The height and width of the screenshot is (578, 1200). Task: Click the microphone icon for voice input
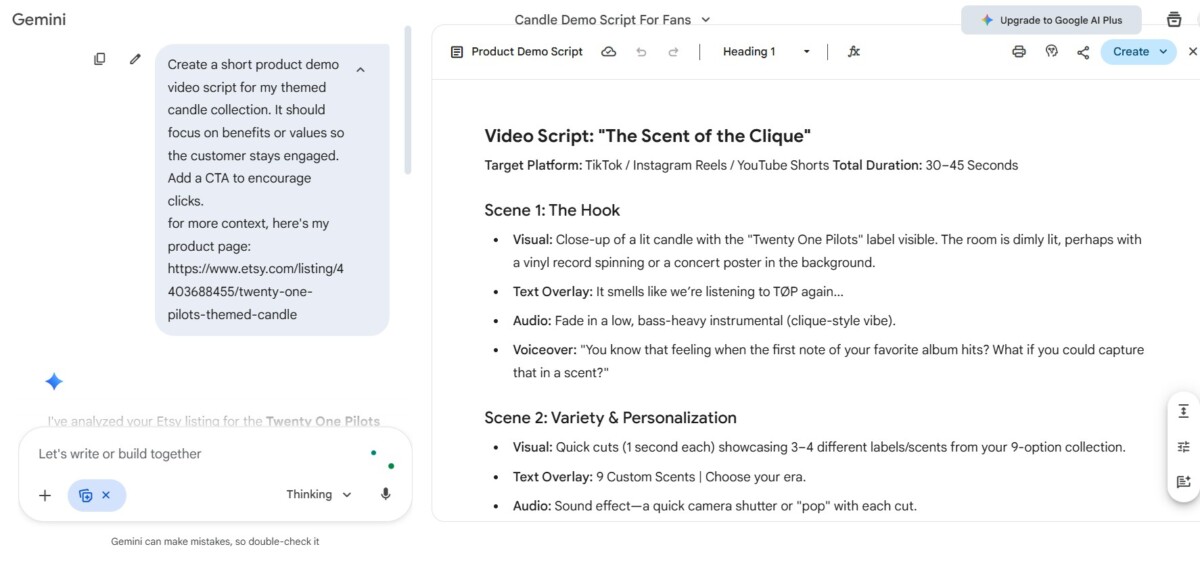click(x=385, y=494)
